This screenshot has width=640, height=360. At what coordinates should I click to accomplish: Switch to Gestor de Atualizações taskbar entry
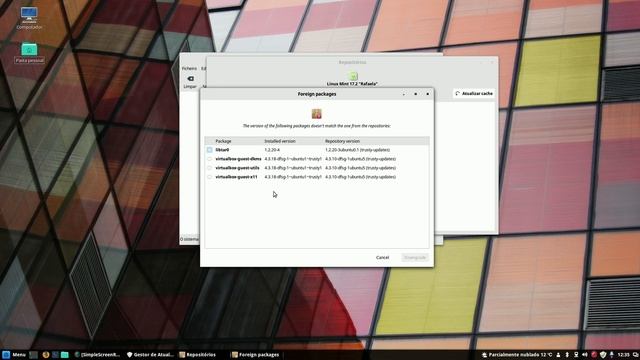(150, 355)
